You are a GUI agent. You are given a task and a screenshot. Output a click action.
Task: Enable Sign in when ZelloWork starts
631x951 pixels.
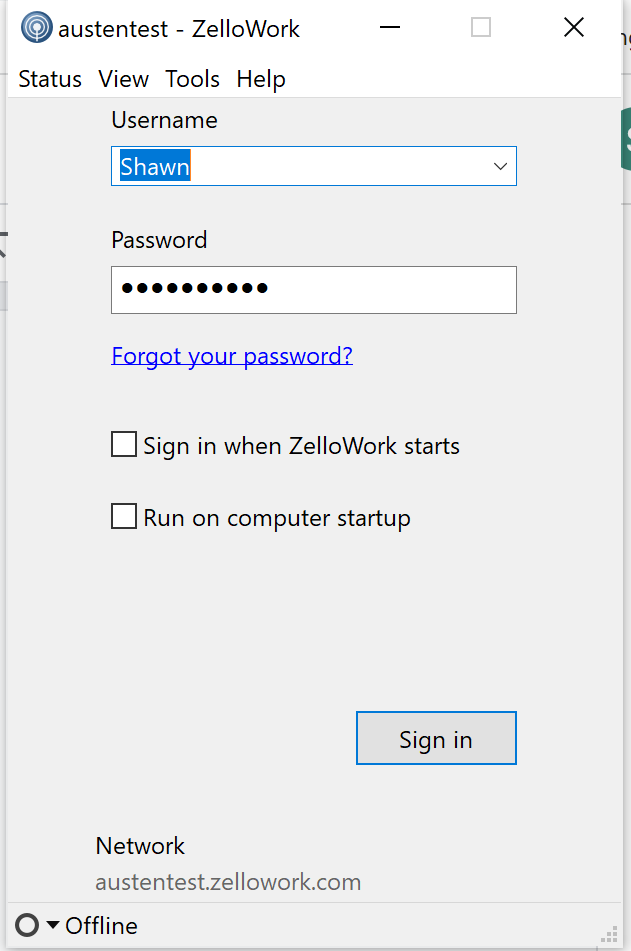pyautogui.click(x=124, y=445)
